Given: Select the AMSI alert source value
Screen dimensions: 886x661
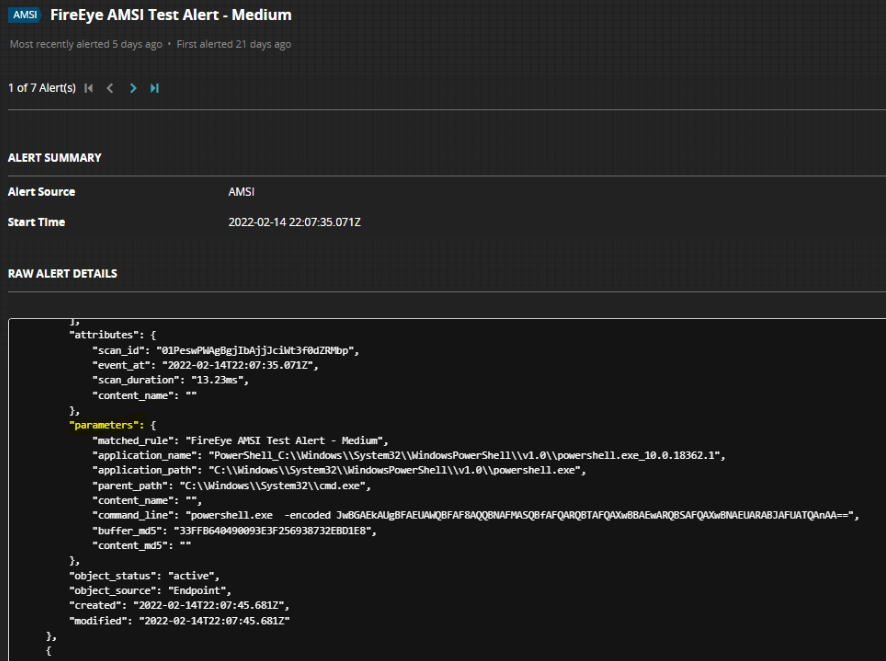Looking at the screenshot, I should pos(241,192).
